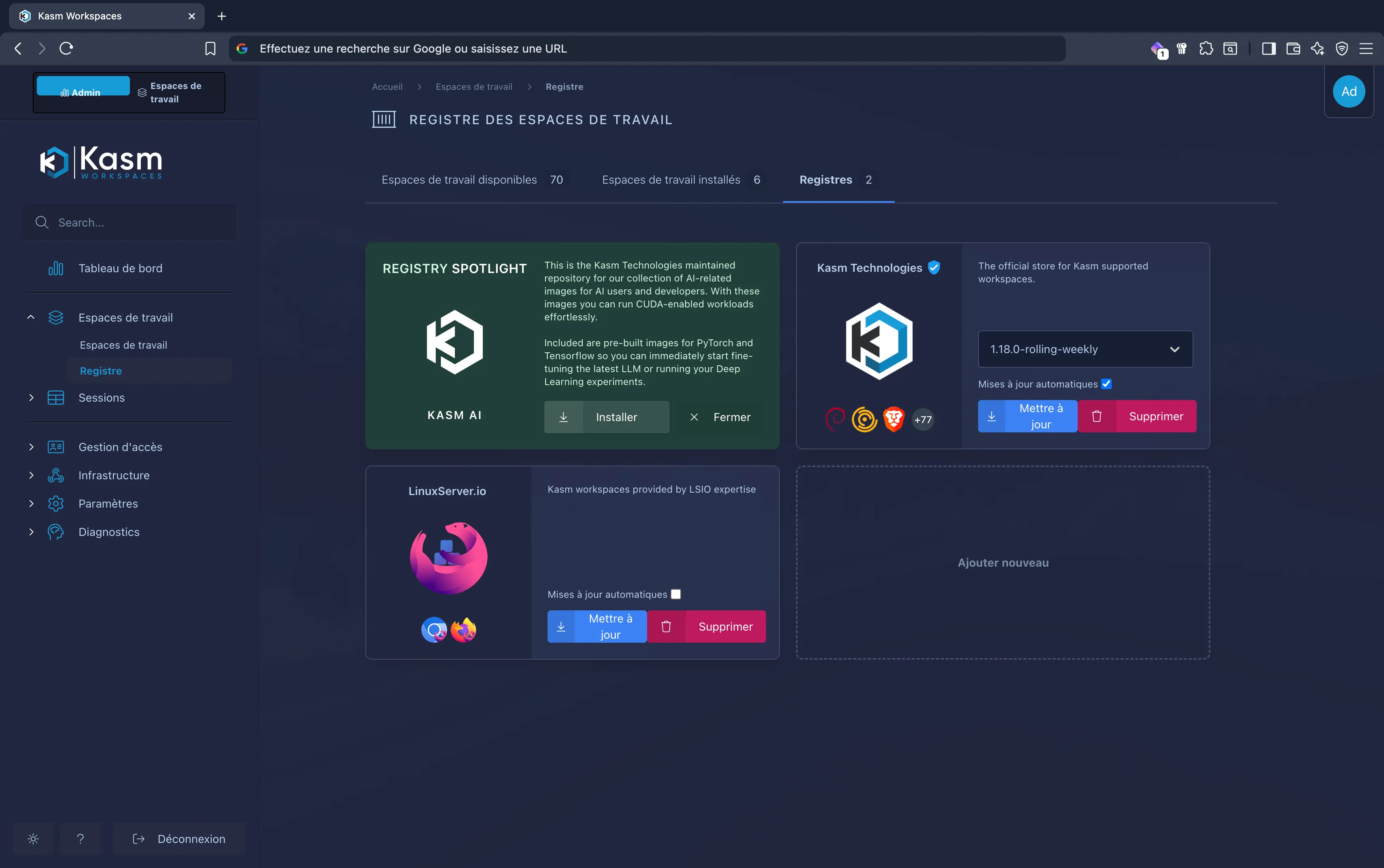Expand the Infrastructure sidebar section

click(x=114, y=475)
